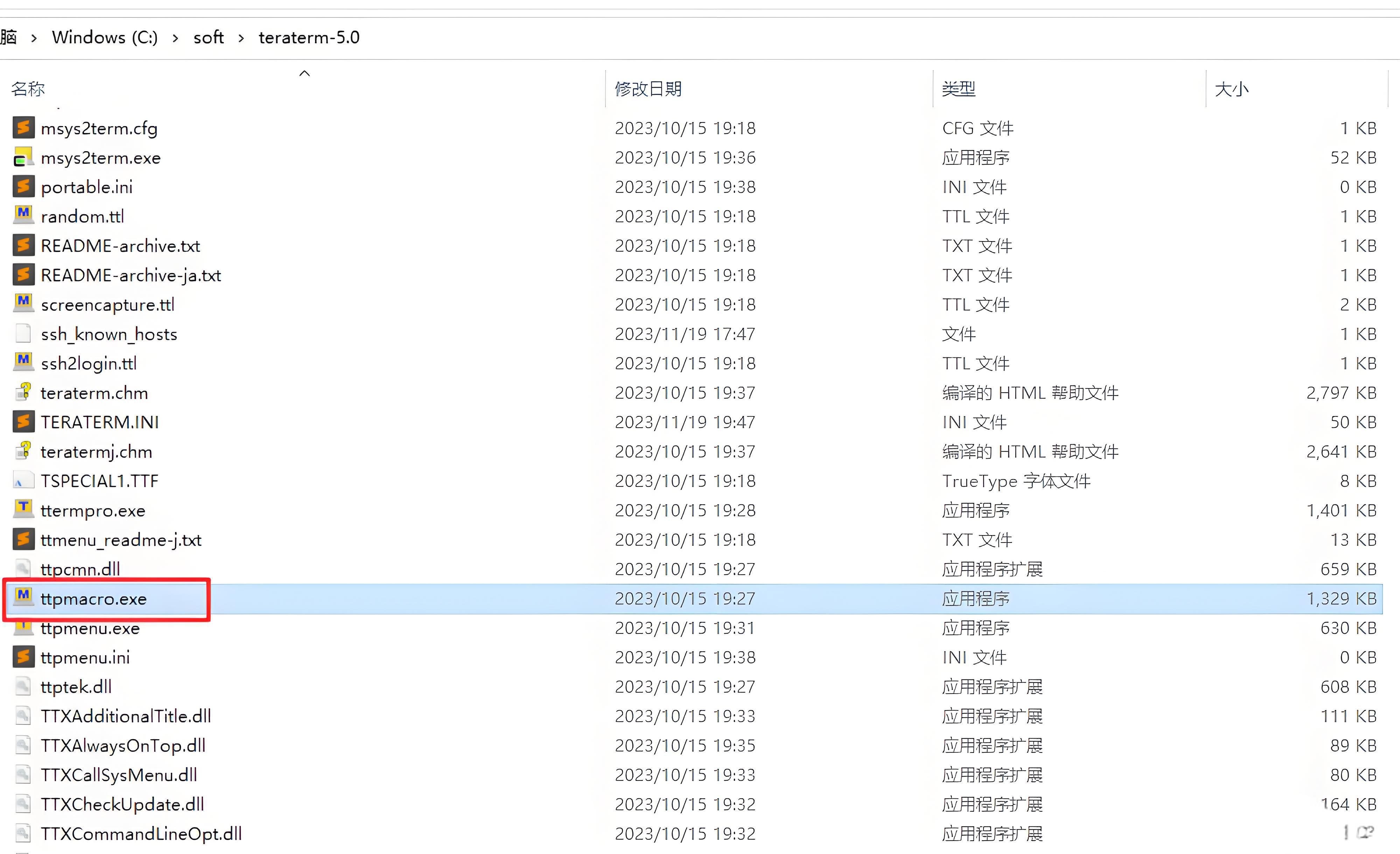
Task: Sort by 大小 column header
Action: pos(1231,89)
